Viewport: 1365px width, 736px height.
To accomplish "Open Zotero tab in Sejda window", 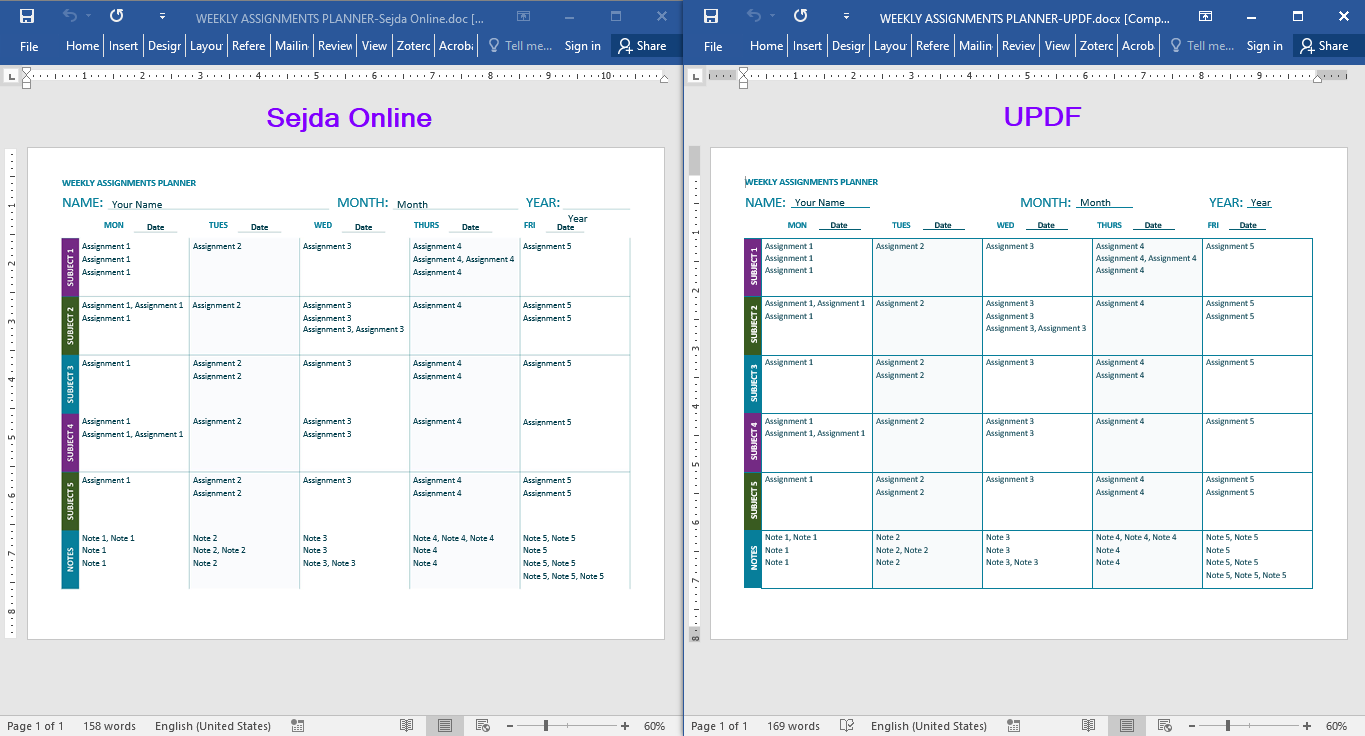I will [x=413, y=46].
